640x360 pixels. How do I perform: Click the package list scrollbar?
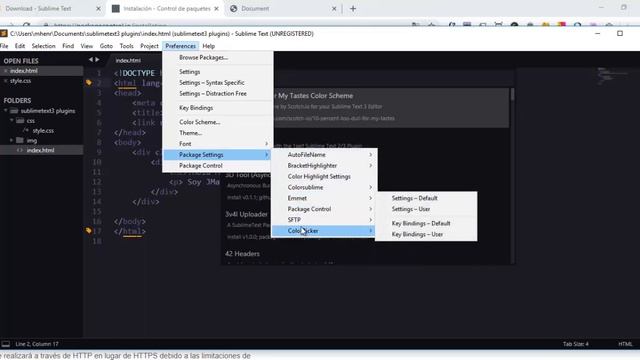pyautogui.click(x=512, y=95)
